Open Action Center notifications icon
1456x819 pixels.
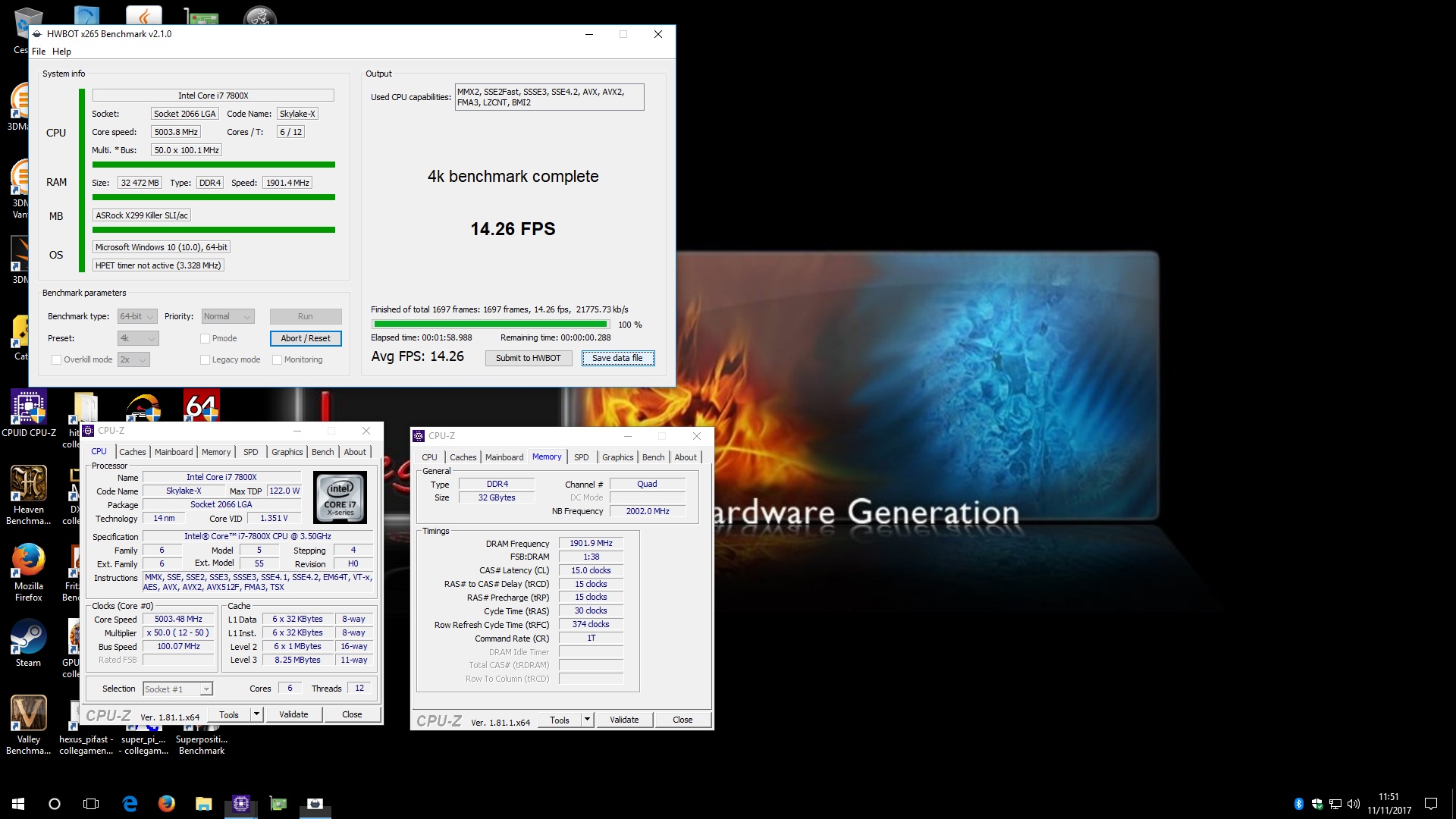pyautogui.click(x=1431, y=804)
